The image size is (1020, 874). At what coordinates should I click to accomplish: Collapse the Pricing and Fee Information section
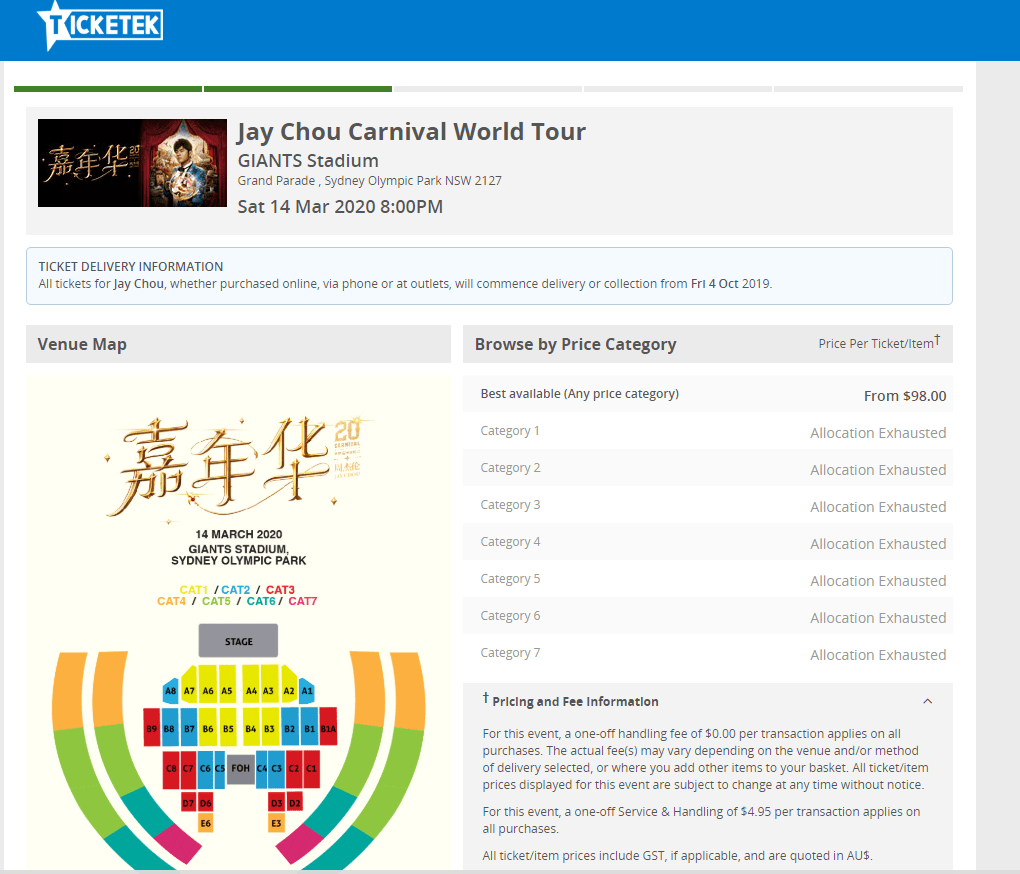[927, 702]
